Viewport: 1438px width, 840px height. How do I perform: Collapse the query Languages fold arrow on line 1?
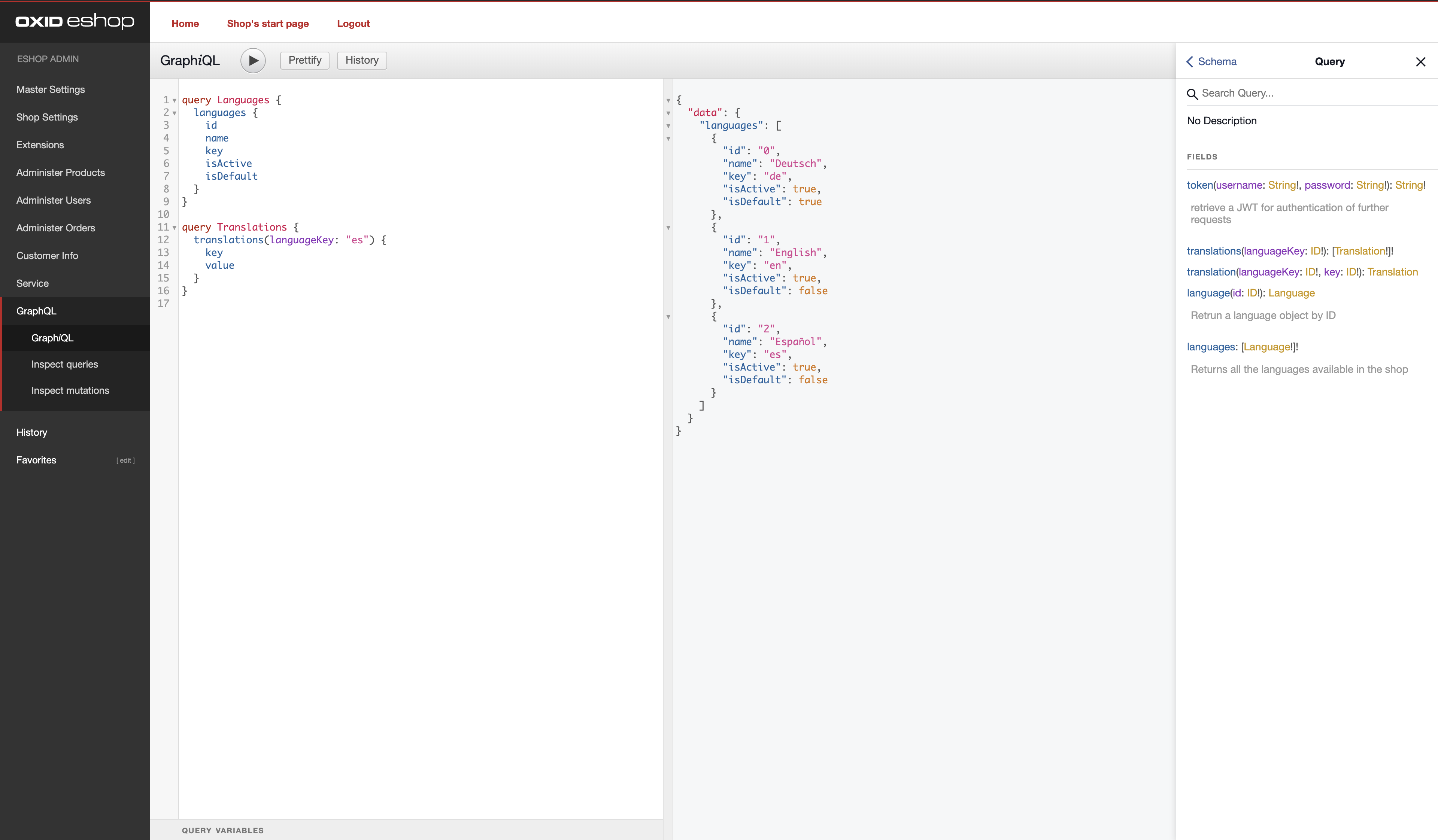[175, 100]
